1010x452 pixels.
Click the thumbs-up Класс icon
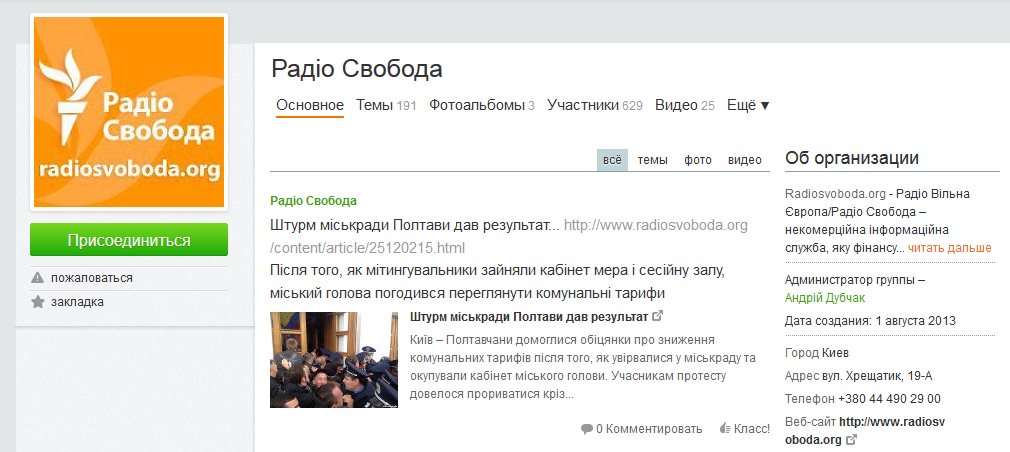point(725,428)
